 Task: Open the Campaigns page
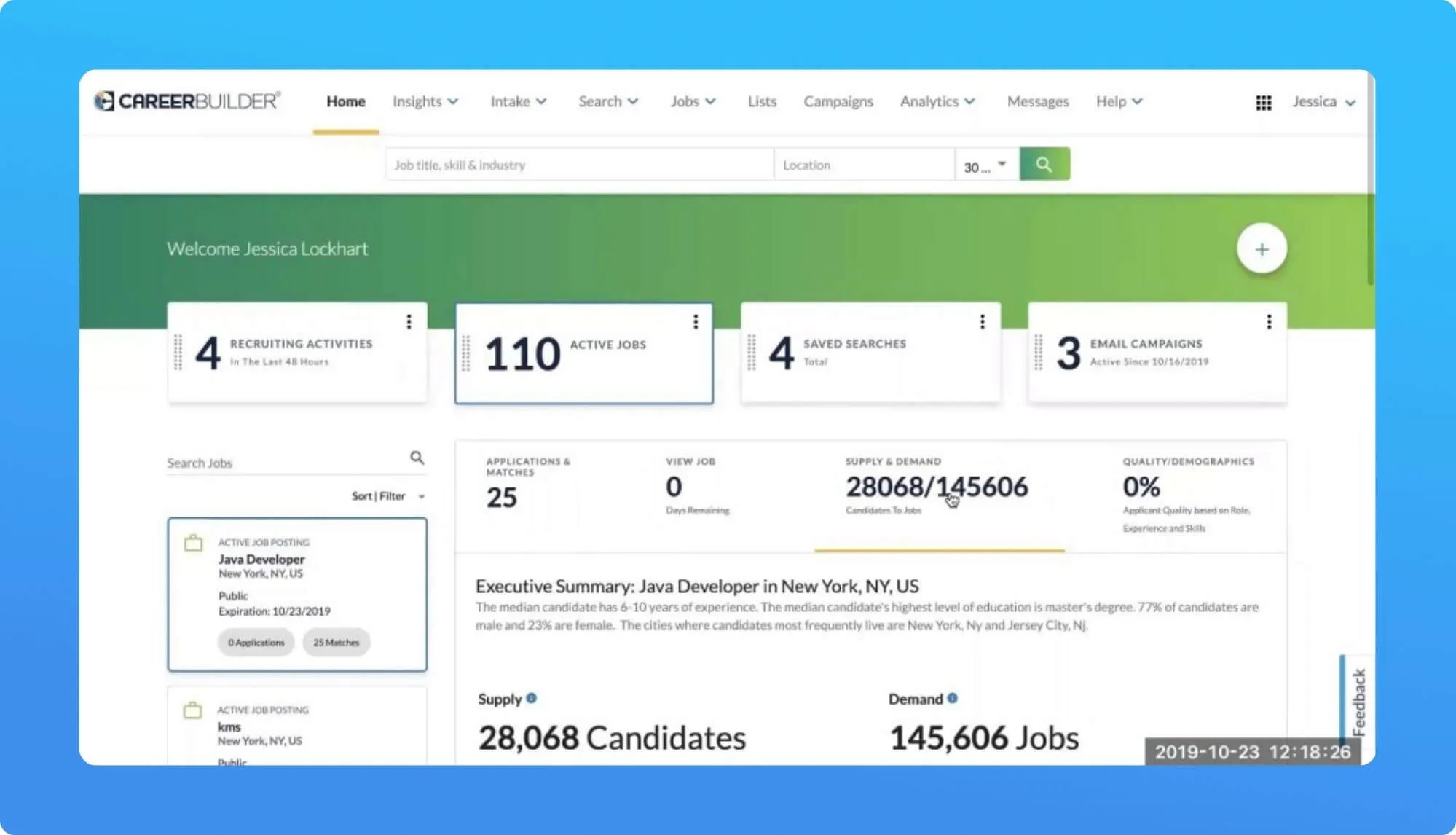pyautogui.click(x=838, y=101)
